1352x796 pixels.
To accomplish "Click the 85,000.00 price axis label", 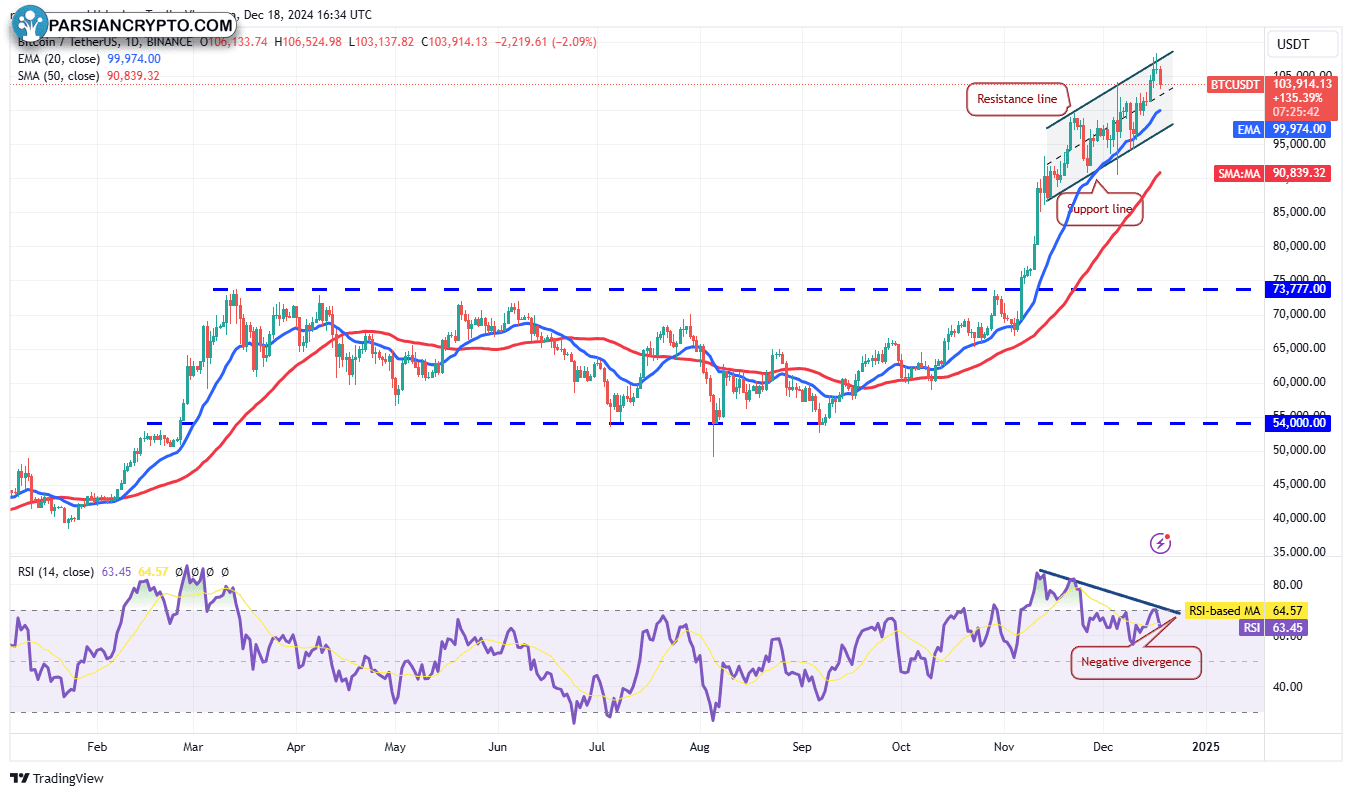I will coord(1299,212).
